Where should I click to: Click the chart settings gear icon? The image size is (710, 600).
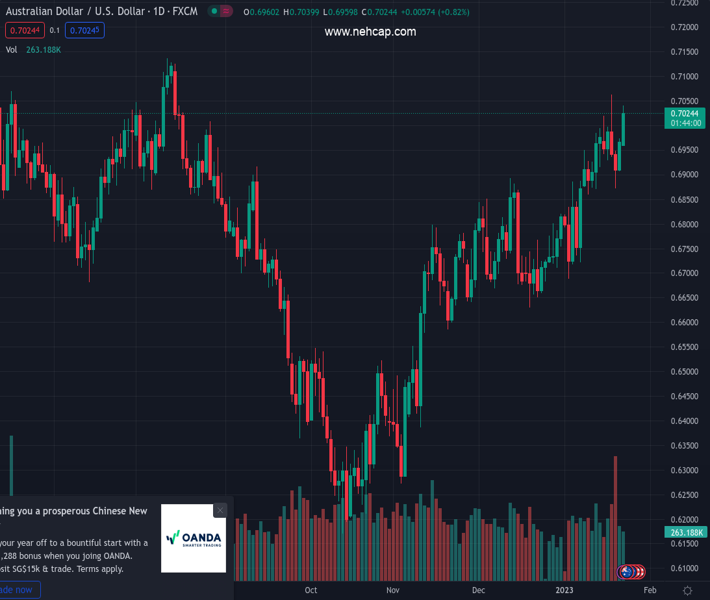[687, 591]
